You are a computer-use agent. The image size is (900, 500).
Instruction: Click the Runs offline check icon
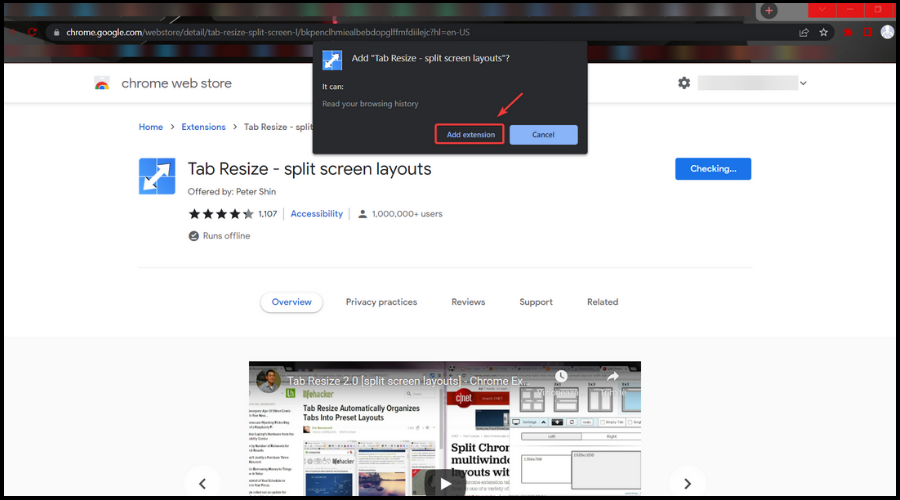[193, 236]
